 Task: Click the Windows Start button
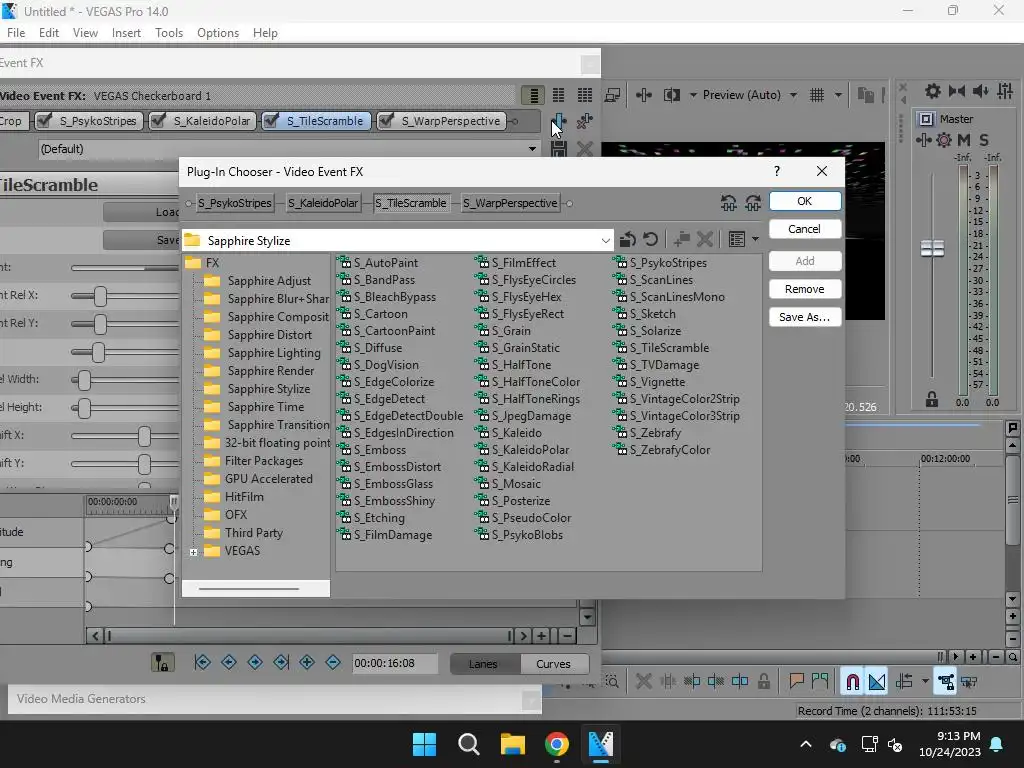pyautogui.click(x=424, y=744)
